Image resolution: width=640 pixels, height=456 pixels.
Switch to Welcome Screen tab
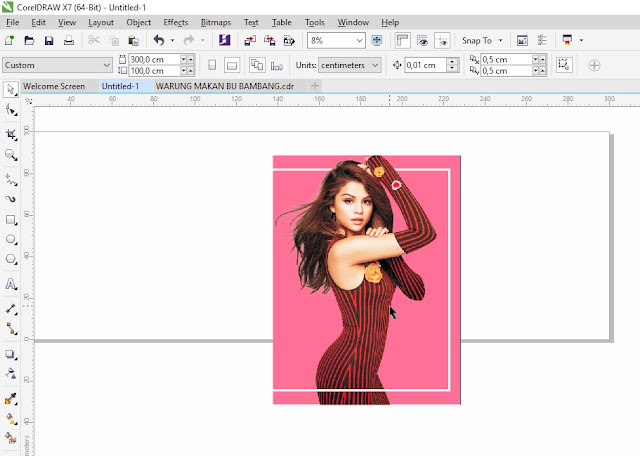tap(54, 86)
